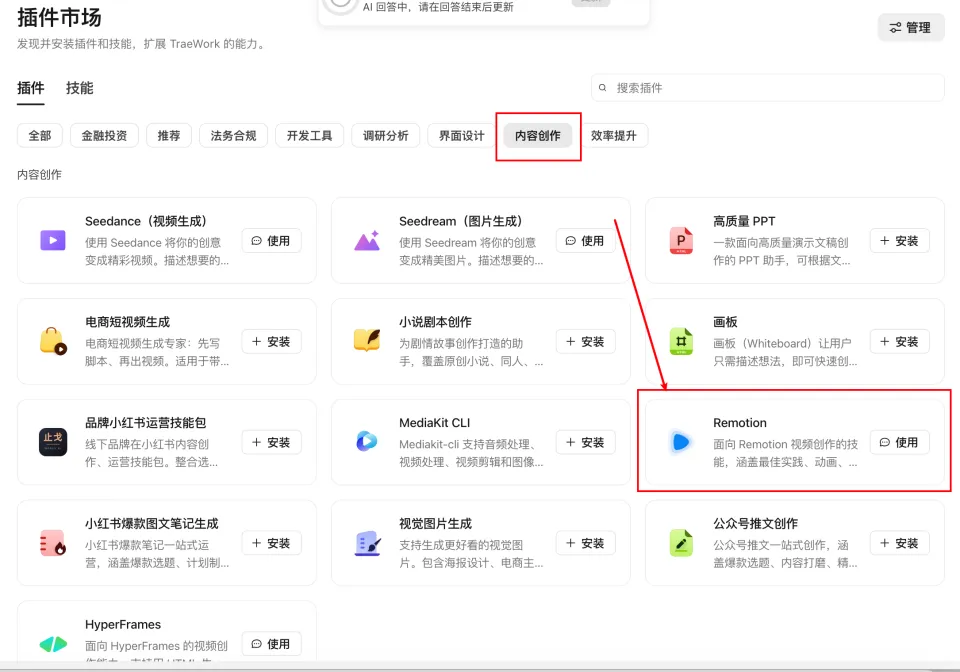Open the MediaKit CLI title
Viewport: 960px width, 672px height.
pos(435,423)
